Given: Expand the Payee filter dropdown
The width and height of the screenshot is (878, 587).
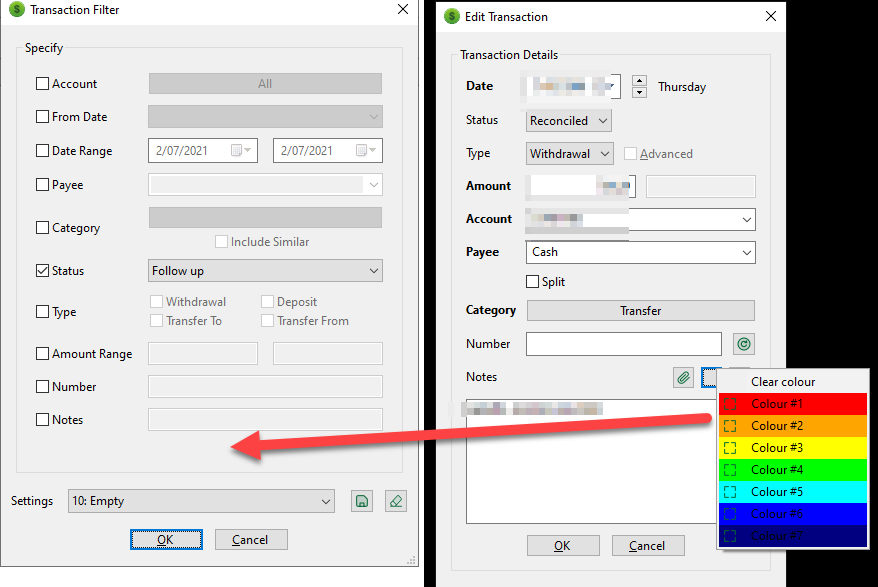Looking at the screenshot, I should point(373,185).
